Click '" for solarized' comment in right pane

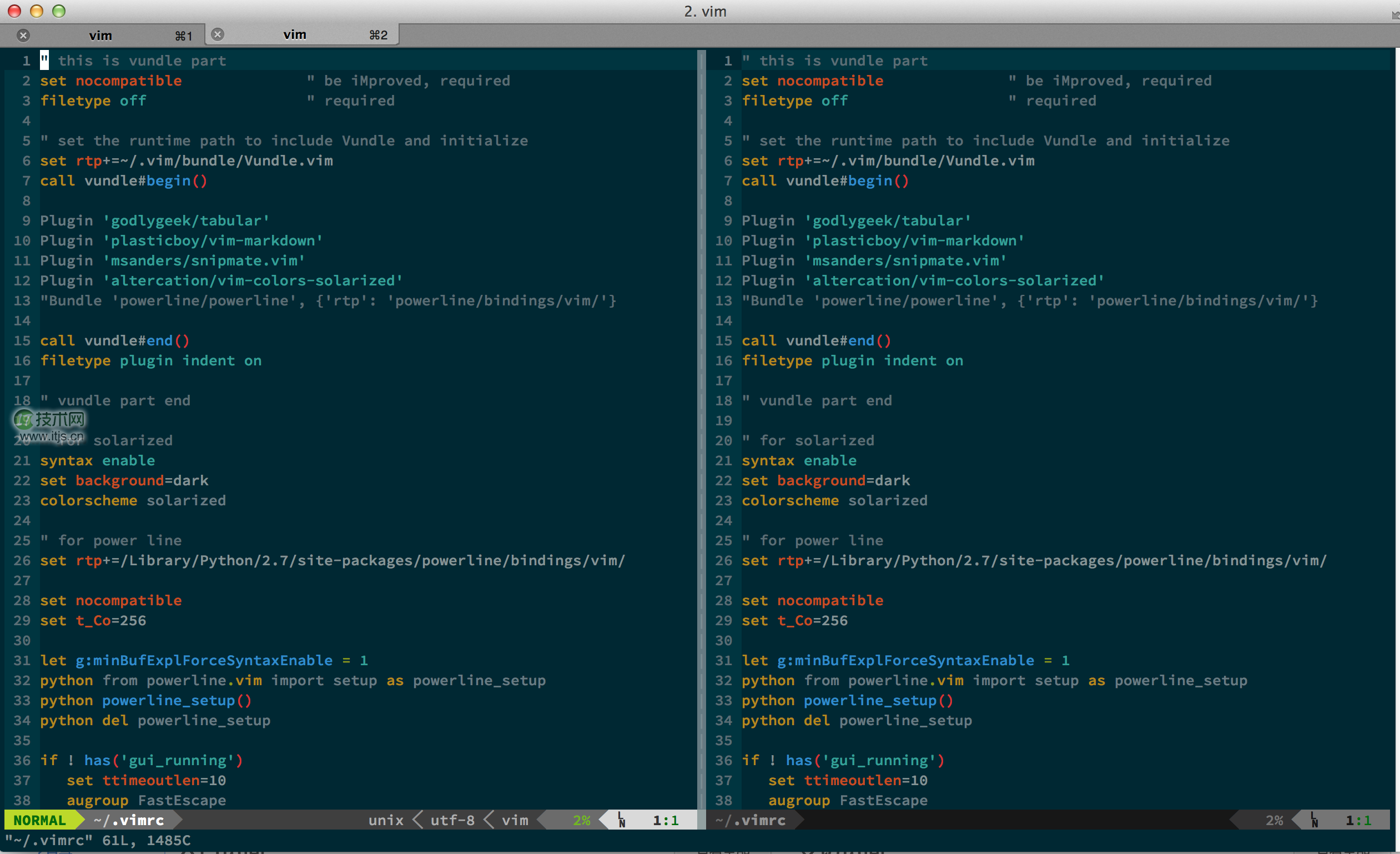[x=808, y=440]
